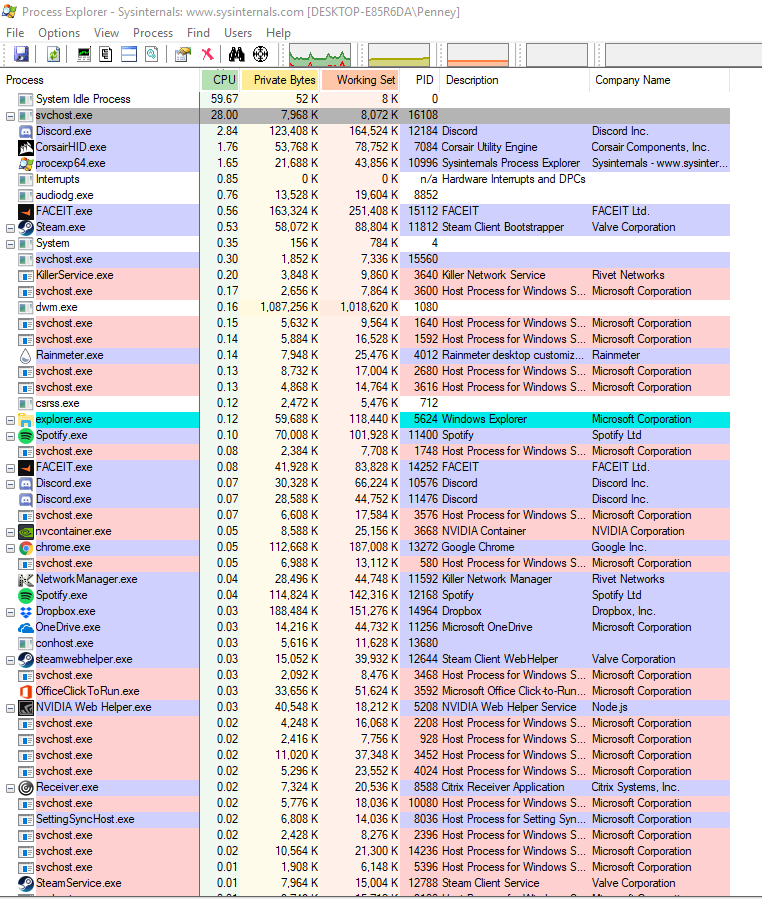Screen dimensions: 762x899
Task: Toggle the Show Process Tree toolbar icon
Action: [x=106, y=54]
